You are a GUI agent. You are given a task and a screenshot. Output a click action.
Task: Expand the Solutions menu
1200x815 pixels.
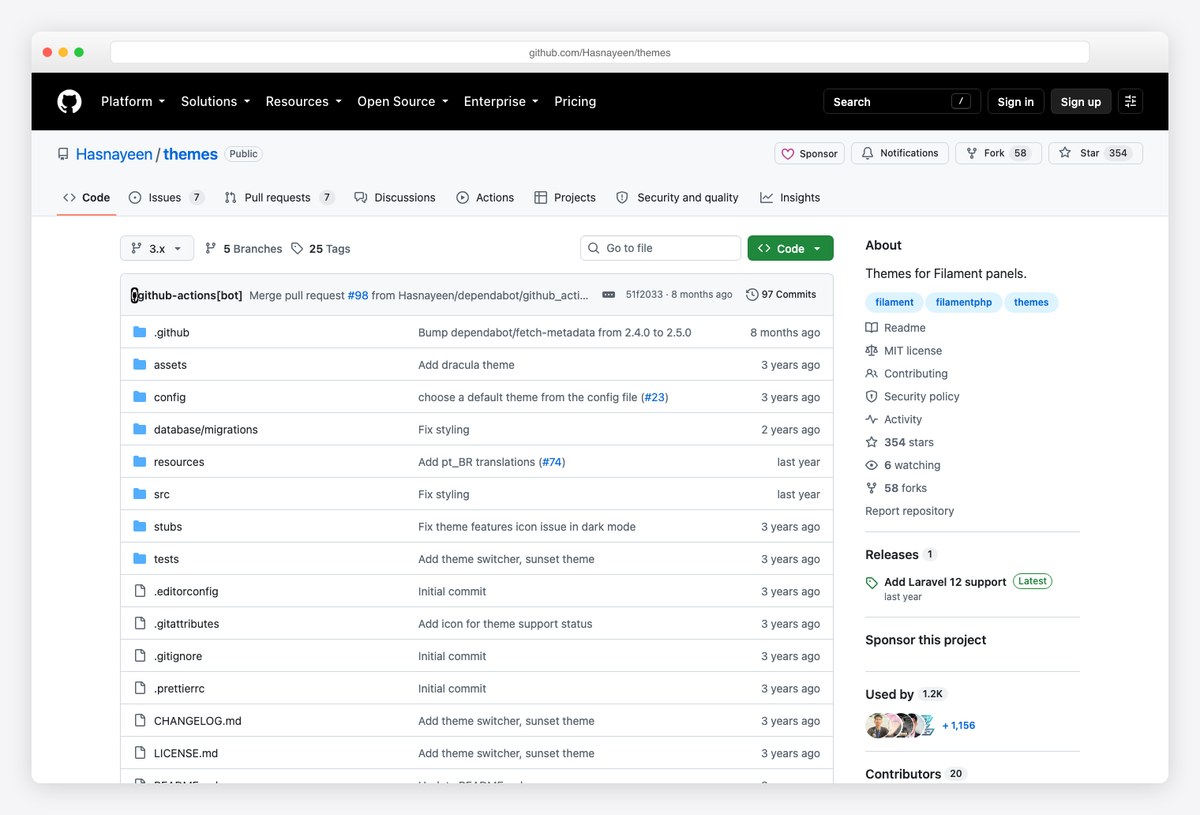point(215,101)
